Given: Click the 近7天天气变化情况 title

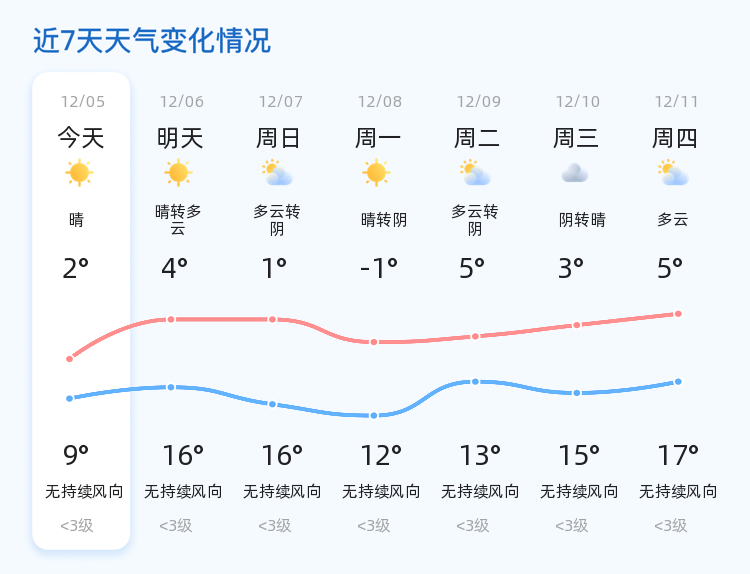Looking at the screenshot, I should tap(152, 41).
